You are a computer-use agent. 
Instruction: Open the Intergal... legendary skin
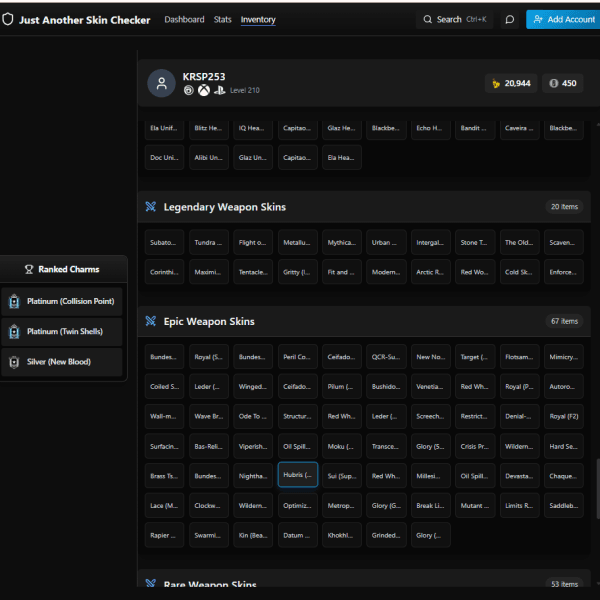pos(430,242)
